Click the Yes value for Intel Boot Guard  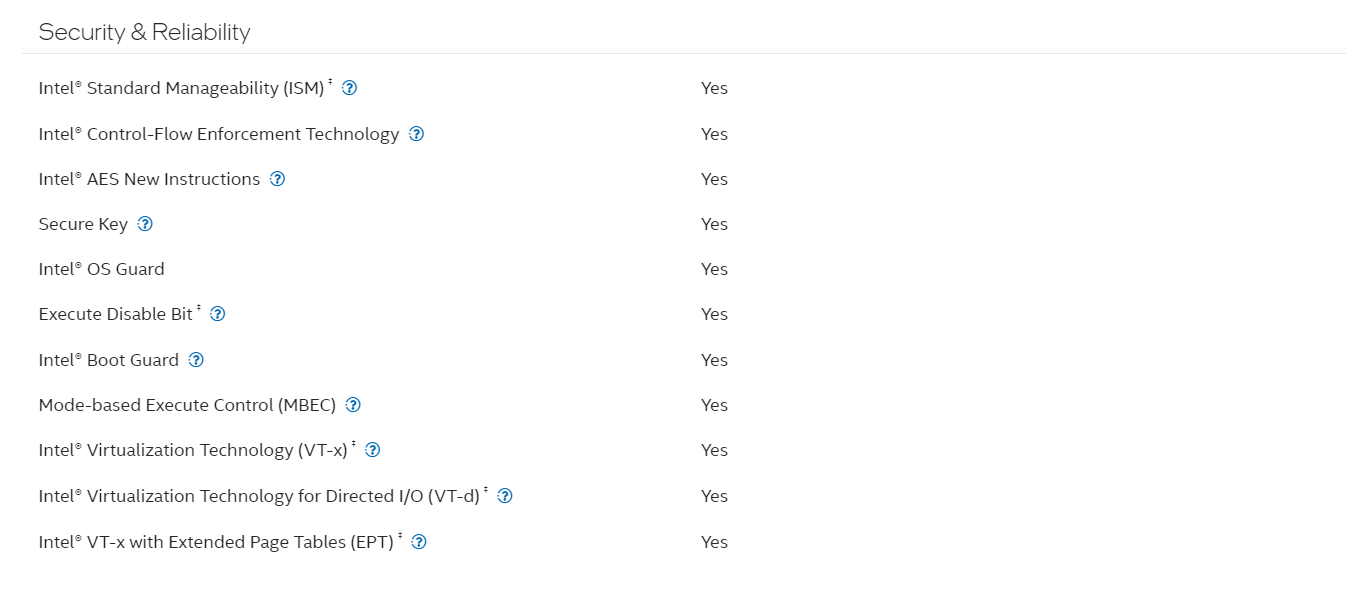click(714, 360)
